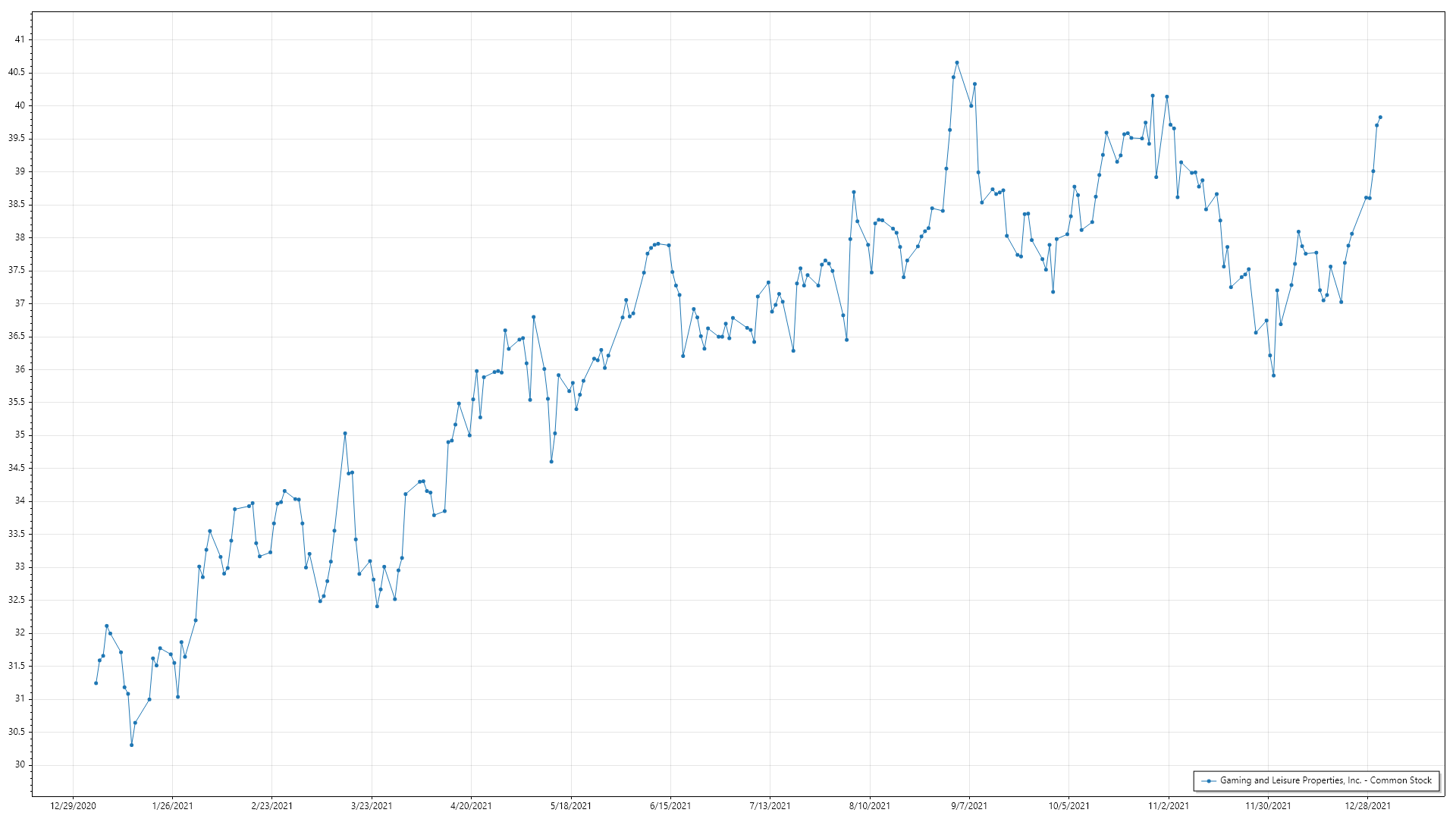Select the 1/26/2021 x-axis date label
Image resolution: width=1456 pixels, height=819 pixels.
[172, 805]
